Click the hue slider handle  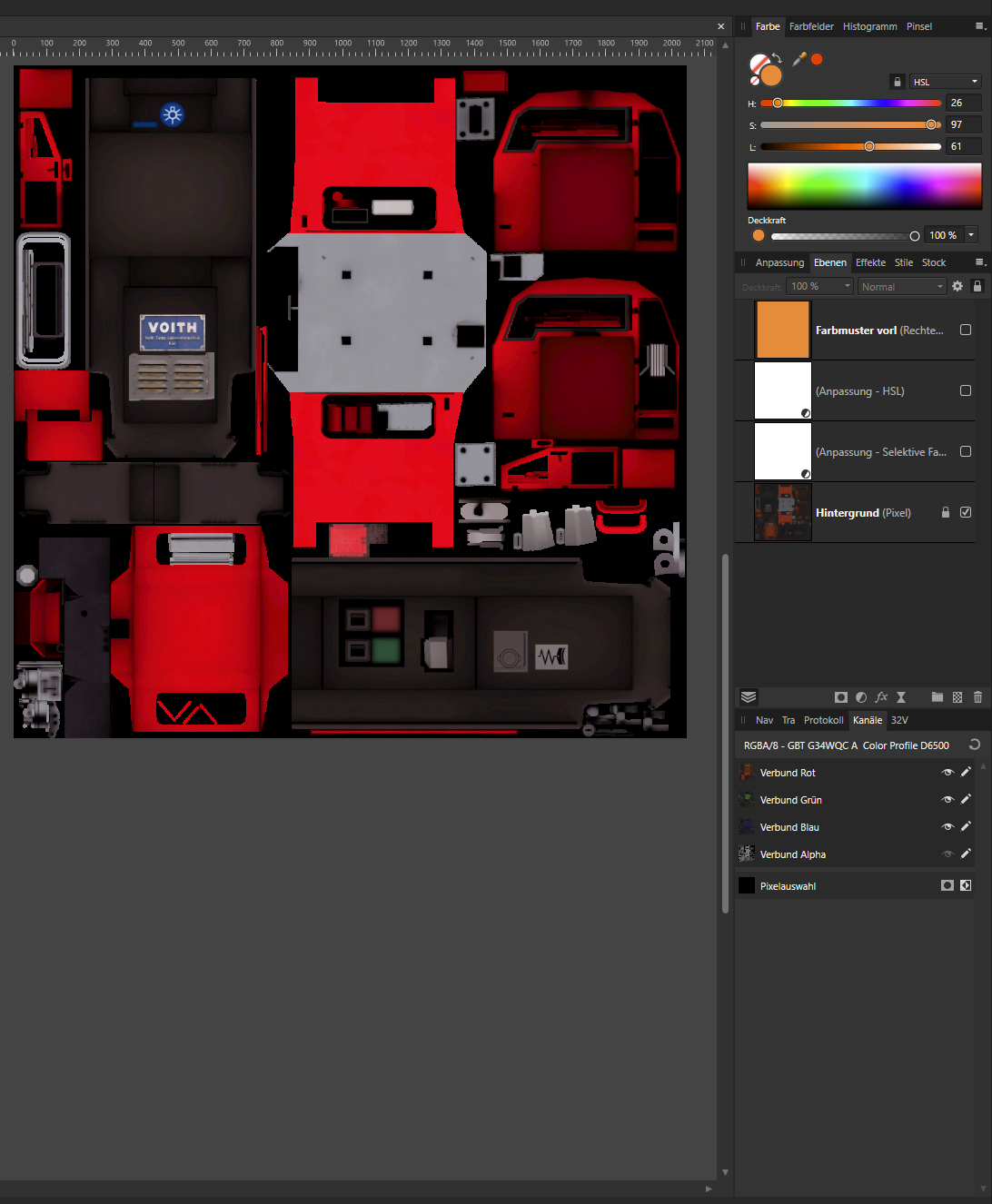[x=778, y=103]
